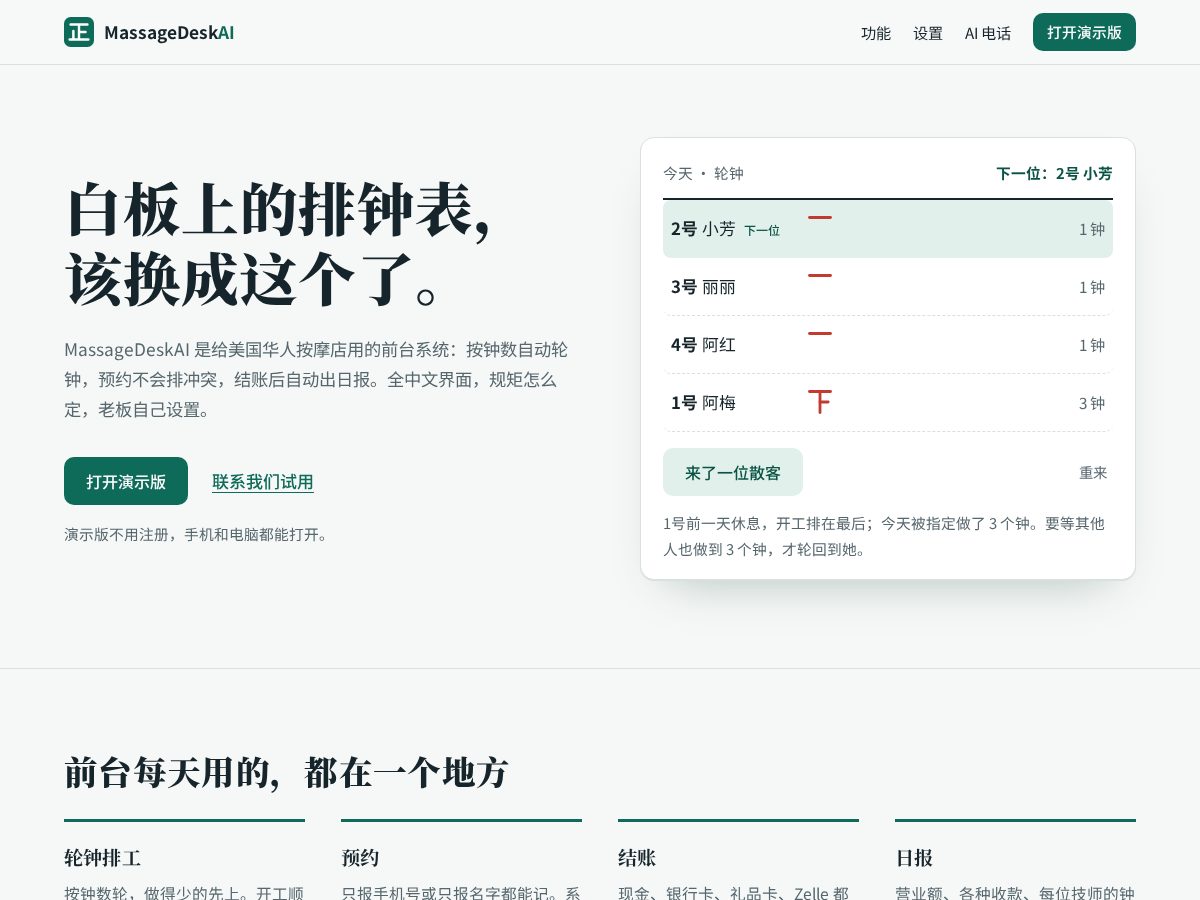The width and height of the screenshot is (1200, 900).
Task: Open 设置 nav item
Action: pyautogui.click(x=928, y=33)
